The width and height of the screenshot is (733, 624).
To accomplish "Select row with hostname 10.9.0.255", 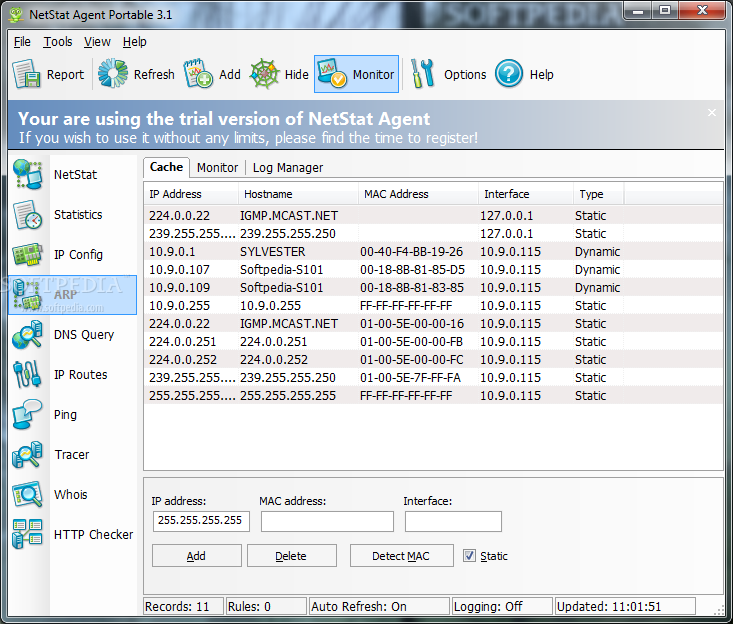I will [433, 306].
